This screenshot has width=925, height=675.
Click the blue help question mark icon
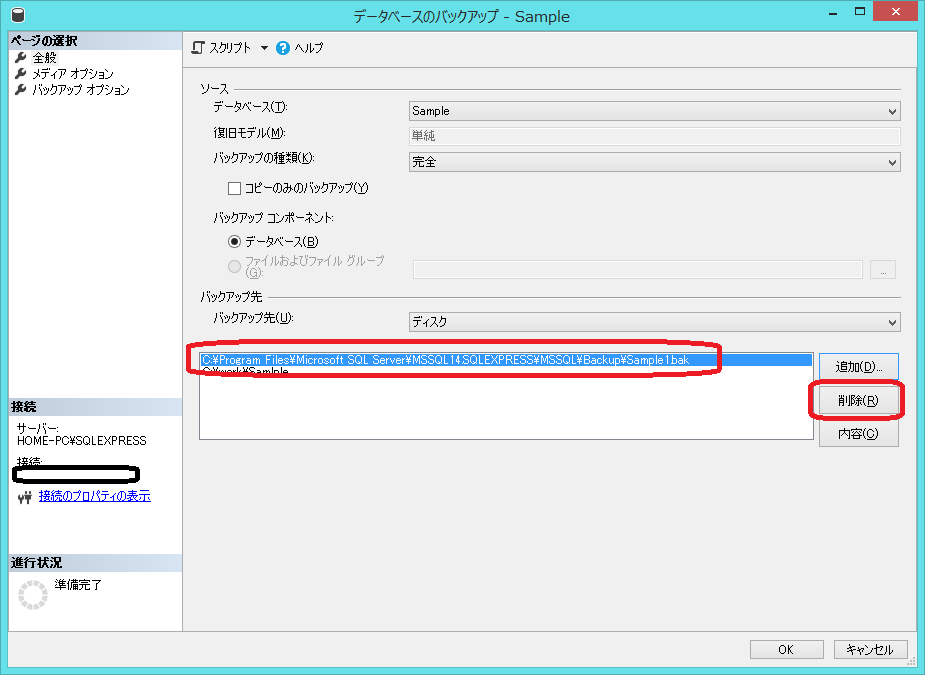[283, 48]
